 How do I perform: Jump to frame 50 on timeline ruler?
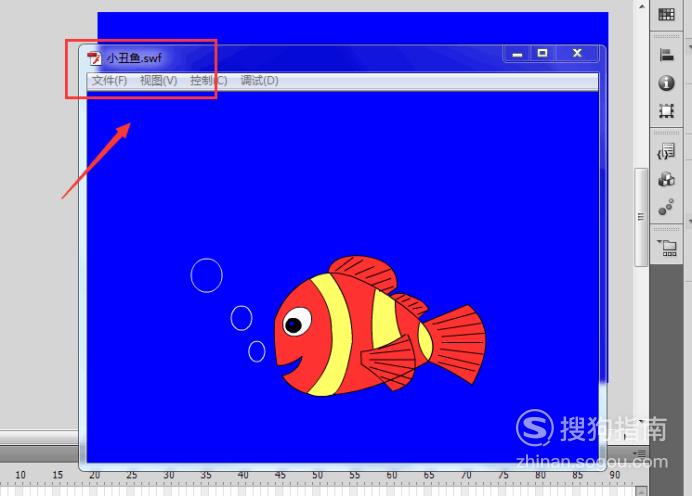(x=317, y=475)
